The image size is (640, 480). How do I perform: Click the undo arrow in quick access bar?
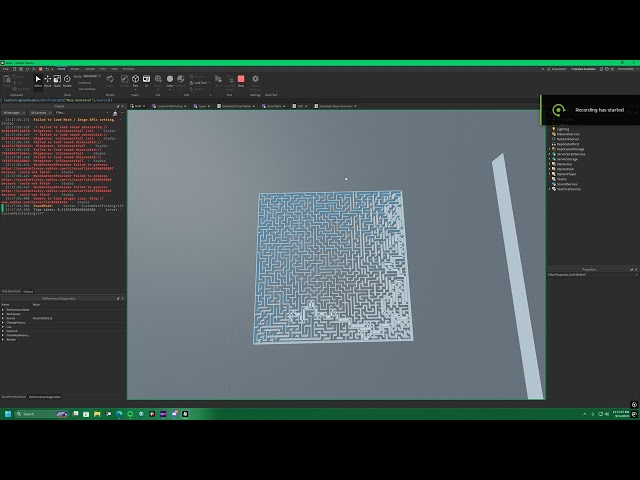[x=47, y=69]
